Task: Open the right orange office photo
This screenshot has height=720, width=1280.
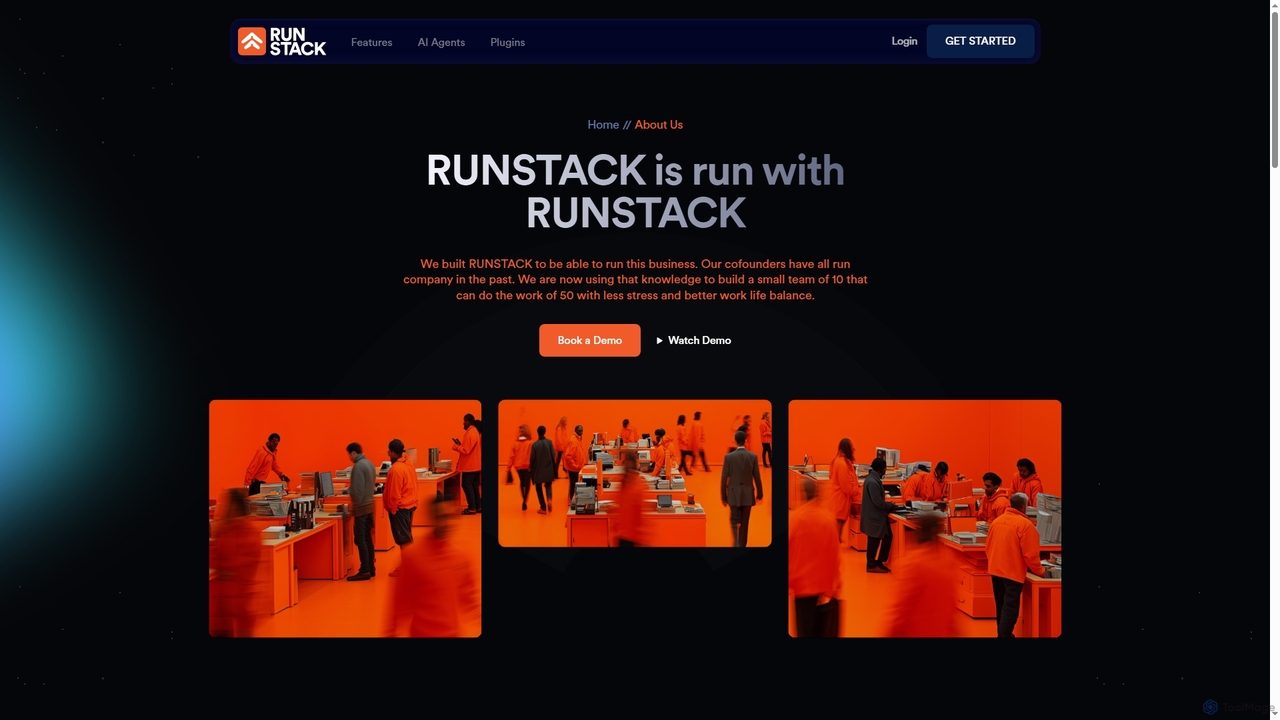Action: pyautogui.click(x=925, y=518)
